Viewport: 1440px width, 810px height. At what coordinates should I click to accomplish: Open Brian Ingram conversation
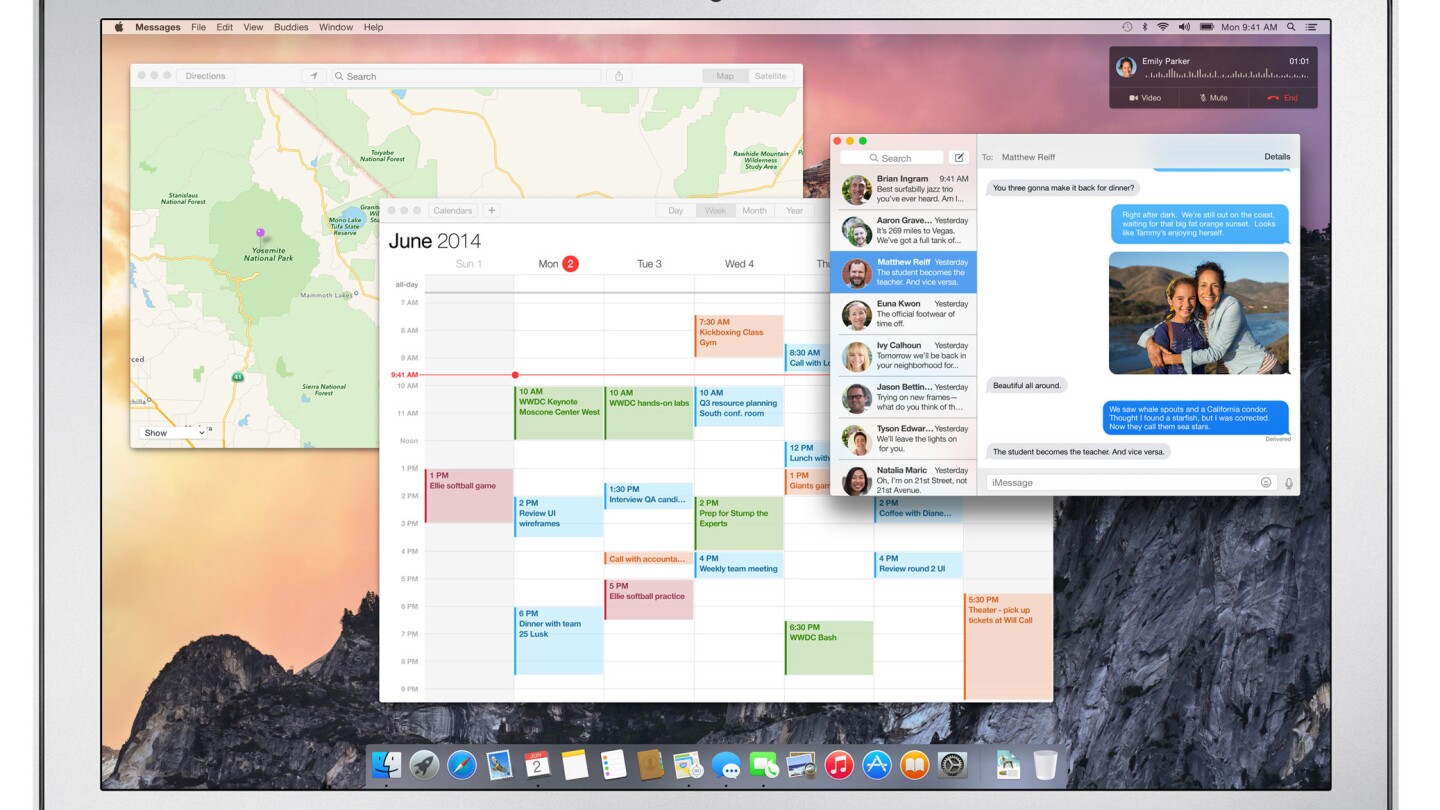(x=903, y=189)
